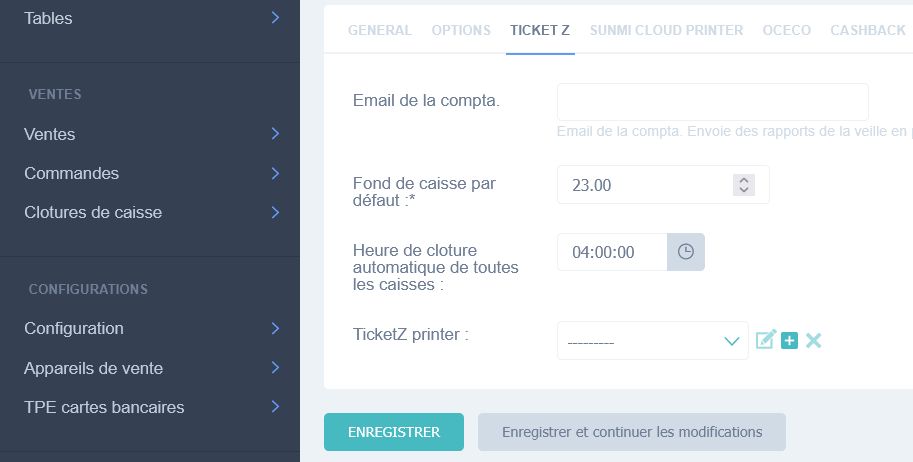Open Clotures de caisse in sidebar
Image resolution: width=913 pixels, height=462 pixels.
[x=150, y=212]
